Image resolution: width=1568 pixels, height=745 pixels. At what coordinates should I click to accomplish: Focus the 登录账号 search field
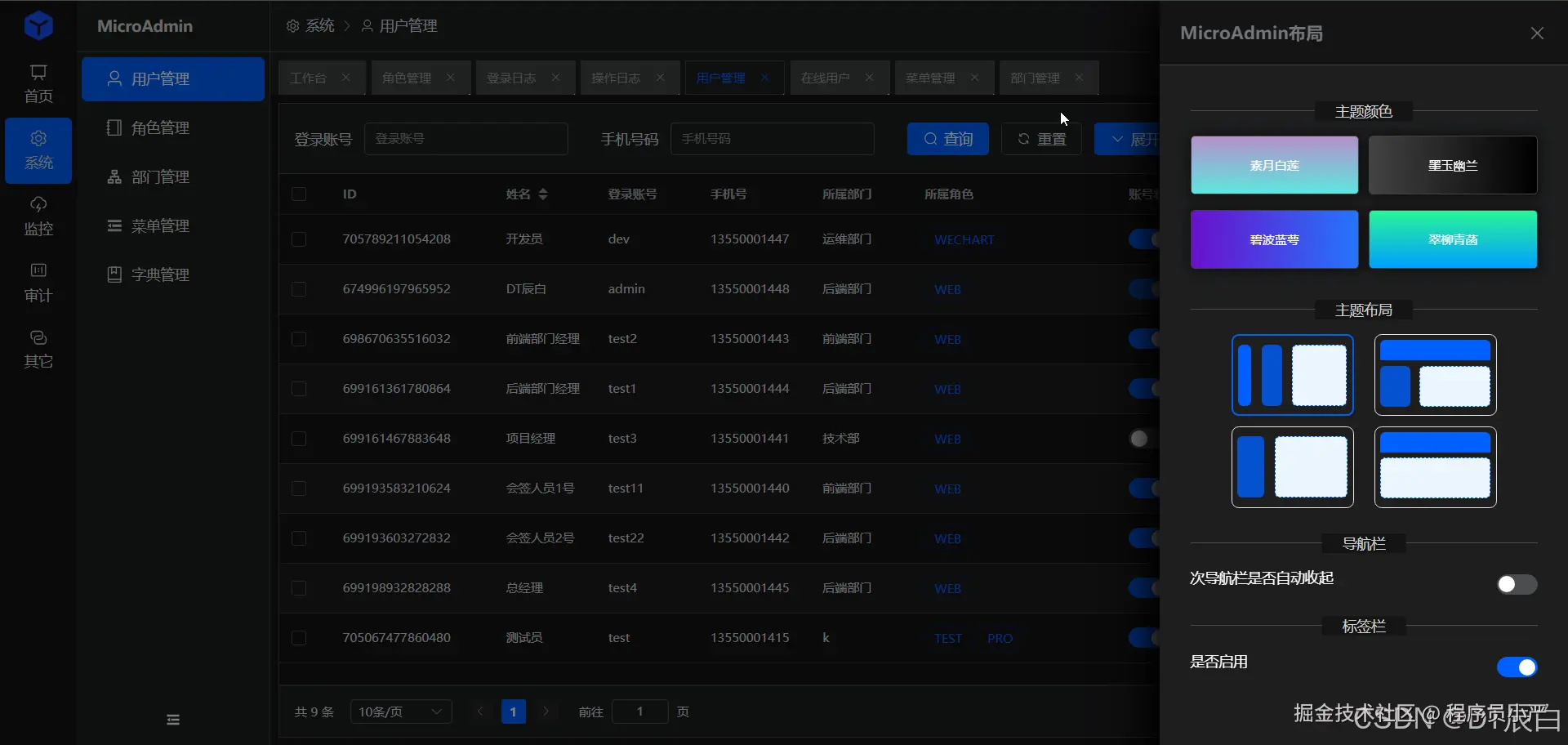pos(466,139)
